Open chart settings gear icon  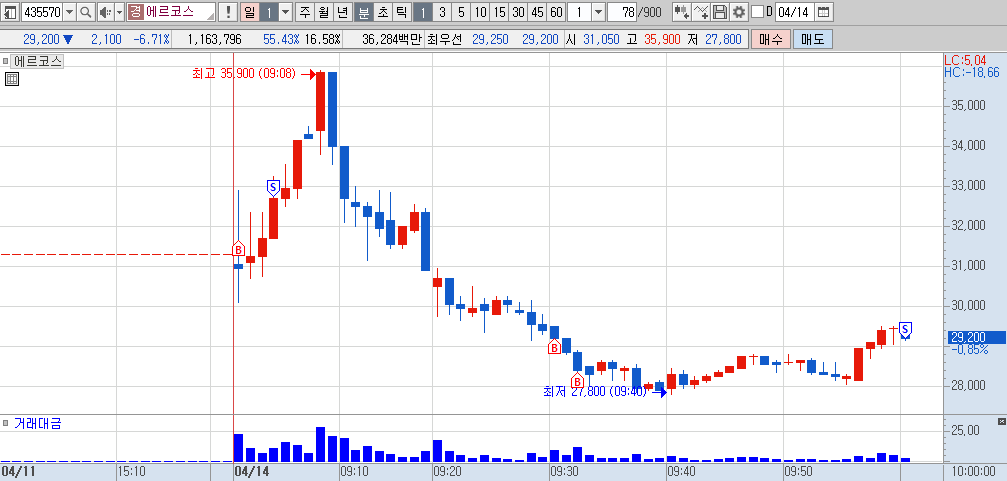pos(739,12)
